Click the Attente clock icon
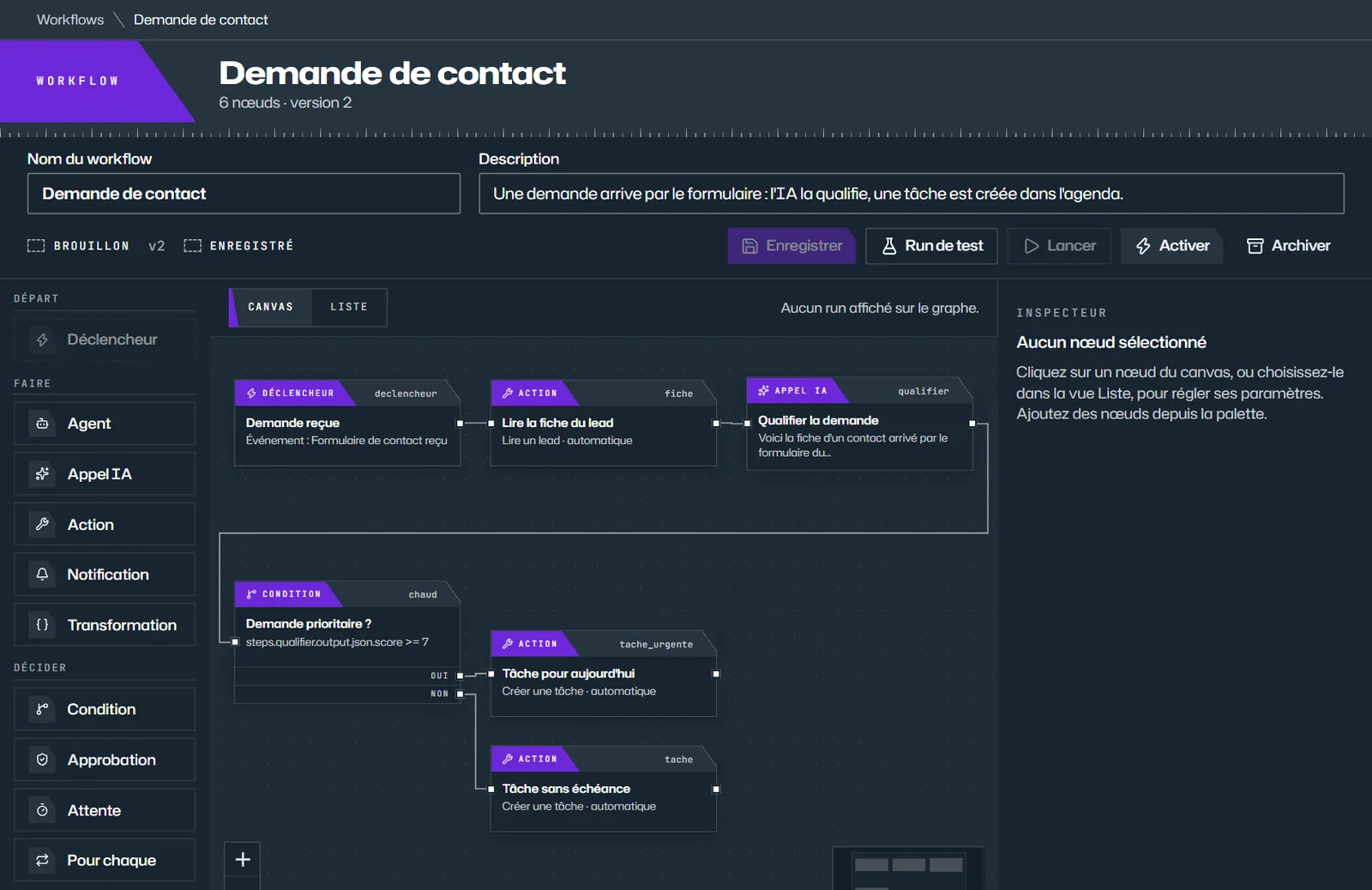Screen dimensions: 1372x890 click(42, 810)
